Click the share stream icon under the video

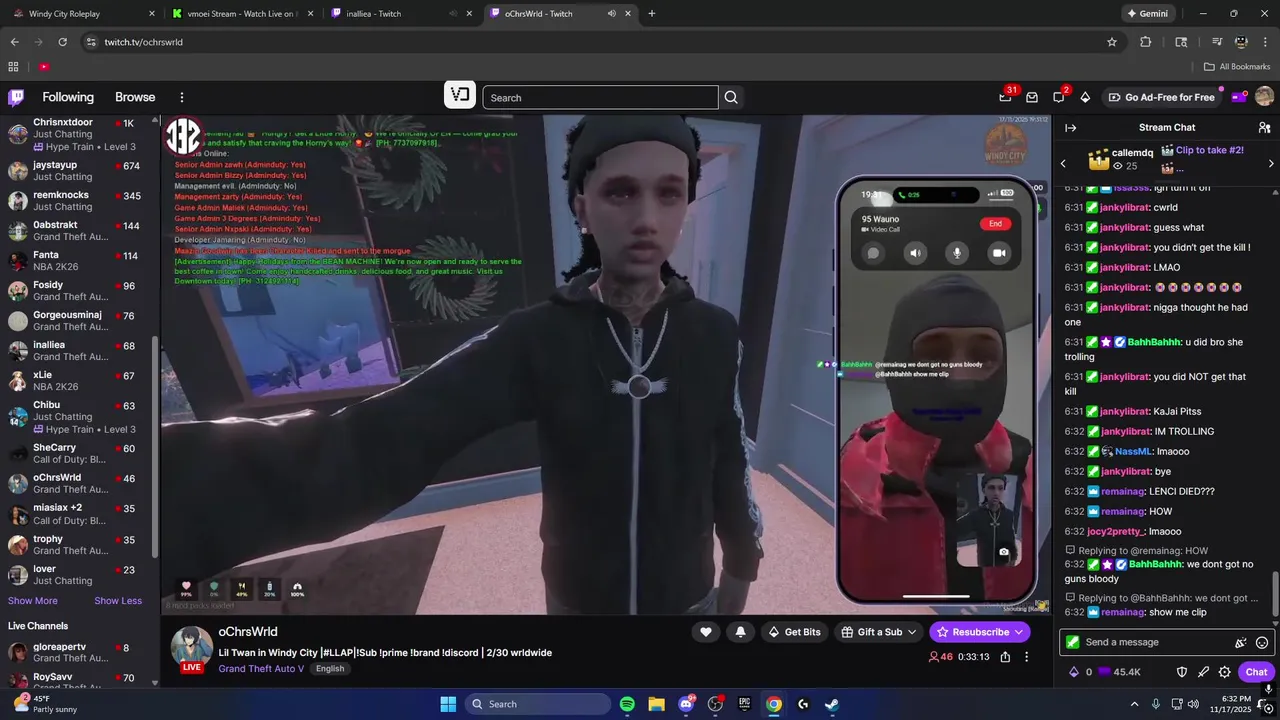tap(1005, 657)
